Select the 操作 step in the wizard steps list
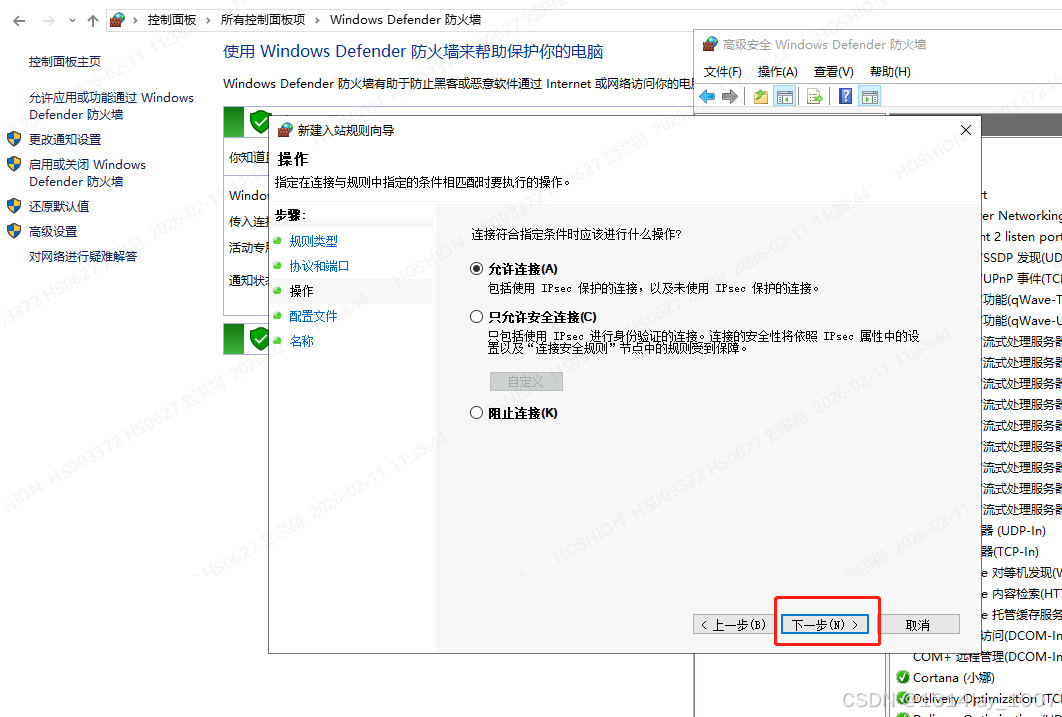This screenshot has height=717, width=1062. [x=301, y=291]
